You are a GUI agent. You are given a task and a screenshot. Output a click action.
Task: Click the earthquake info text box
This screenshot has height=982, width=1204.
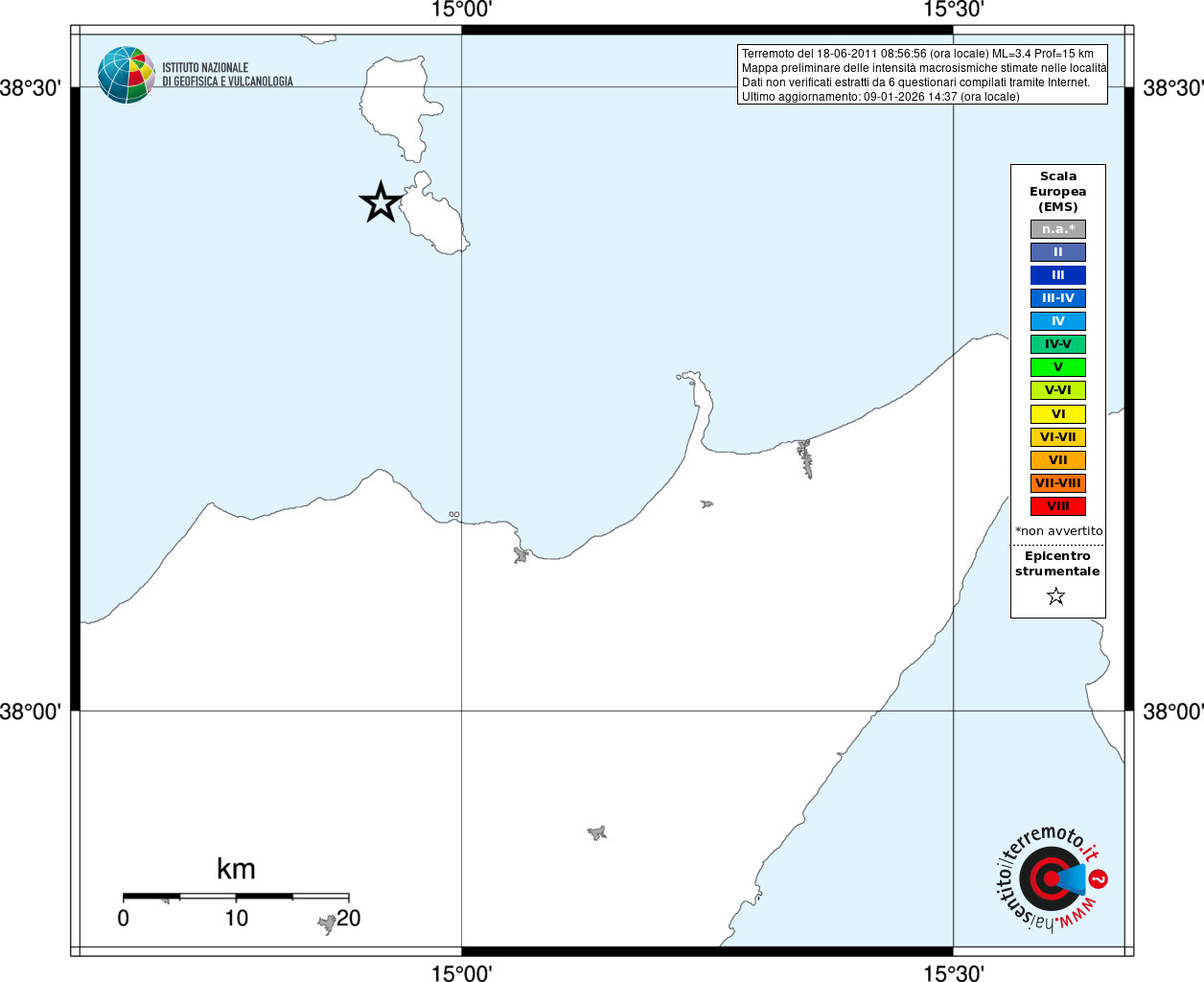[922, 75]
